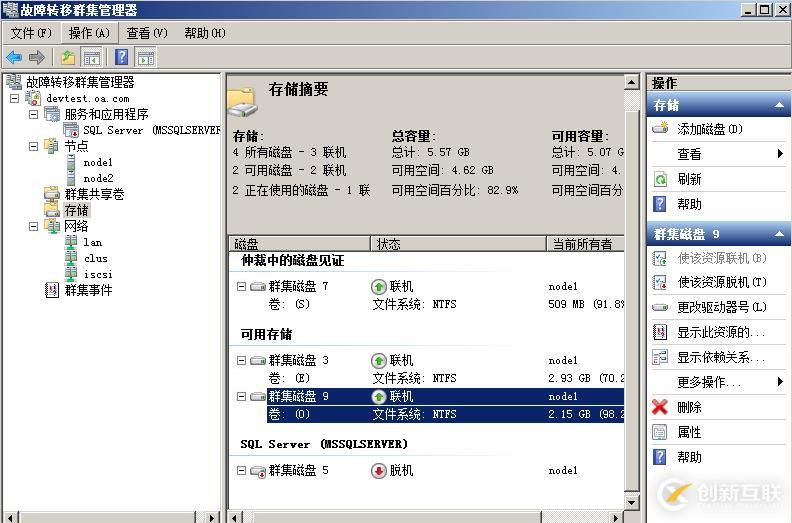Collapse the 群集磁盘 9 actions section header

click(779, 234)
